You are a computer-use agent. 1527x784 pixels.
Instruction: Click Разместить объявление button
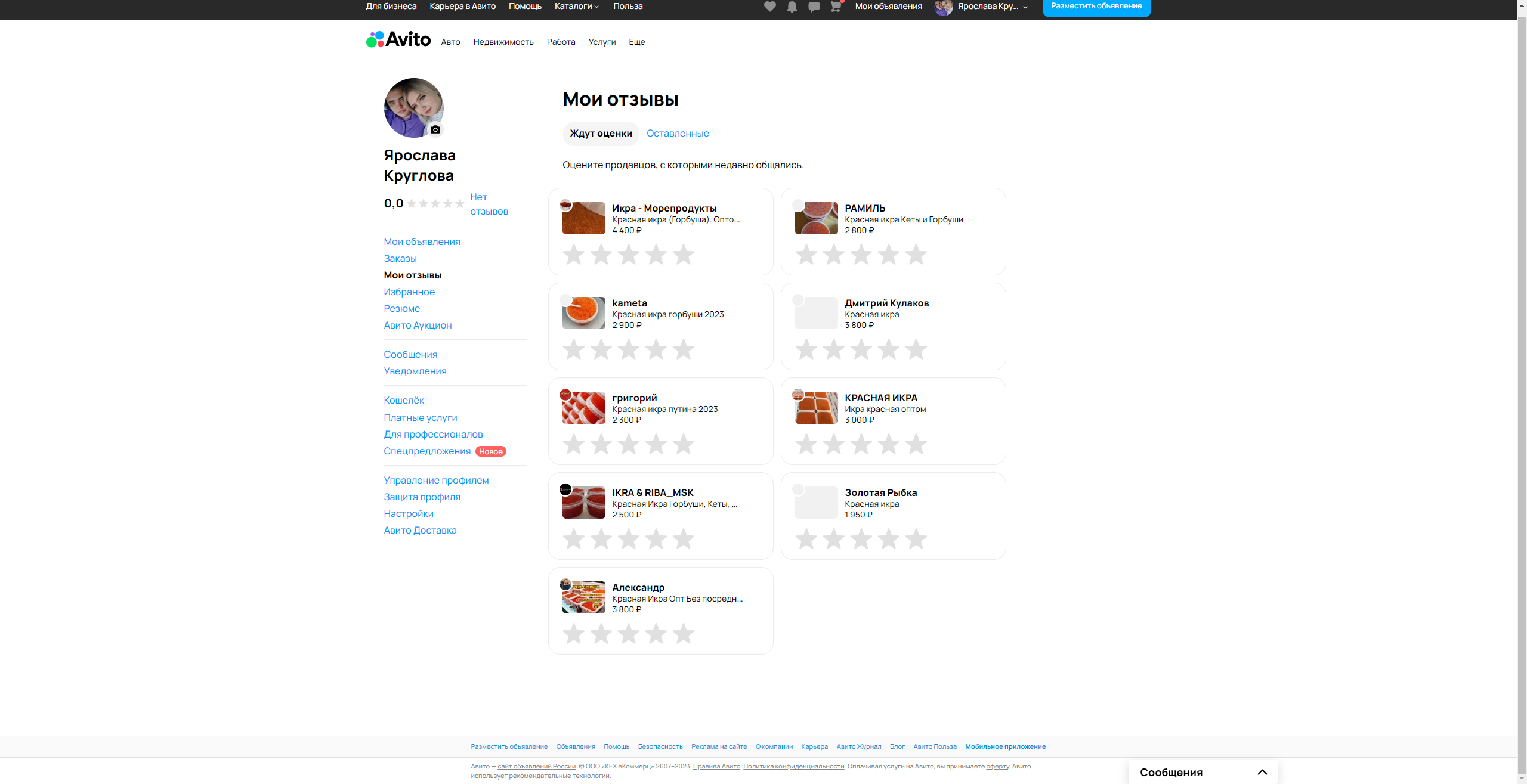[1096, 6]
